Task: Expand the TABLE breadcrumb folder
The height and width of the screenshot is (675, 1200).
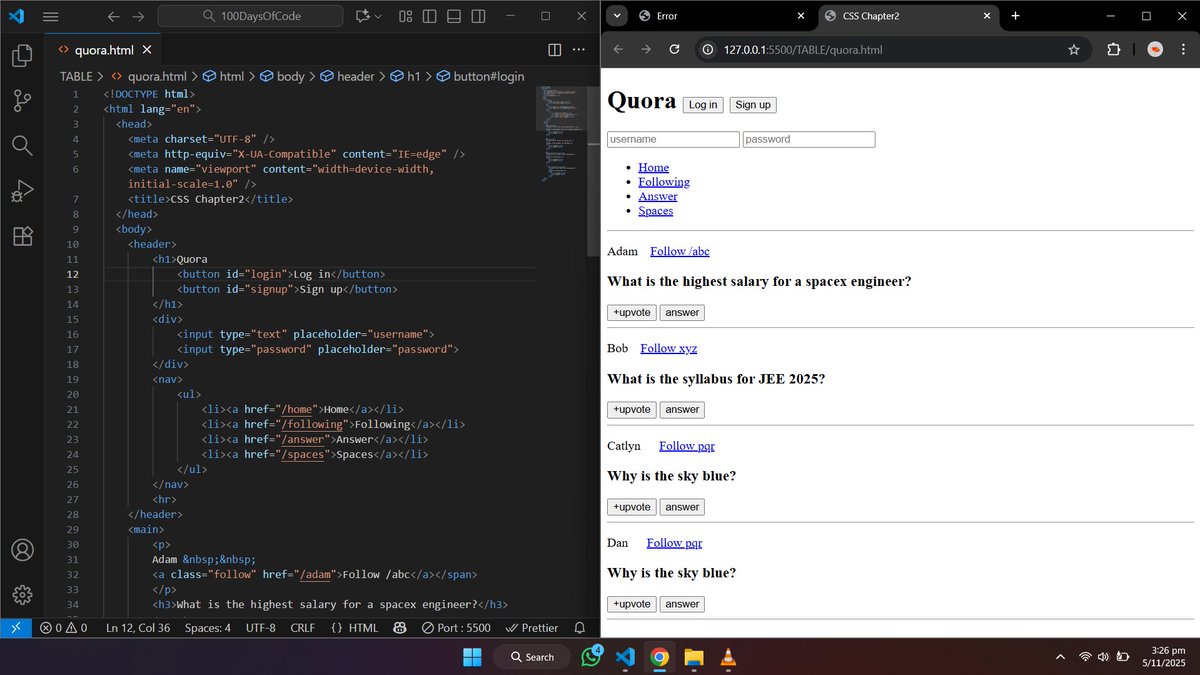Action: [76, 76]
